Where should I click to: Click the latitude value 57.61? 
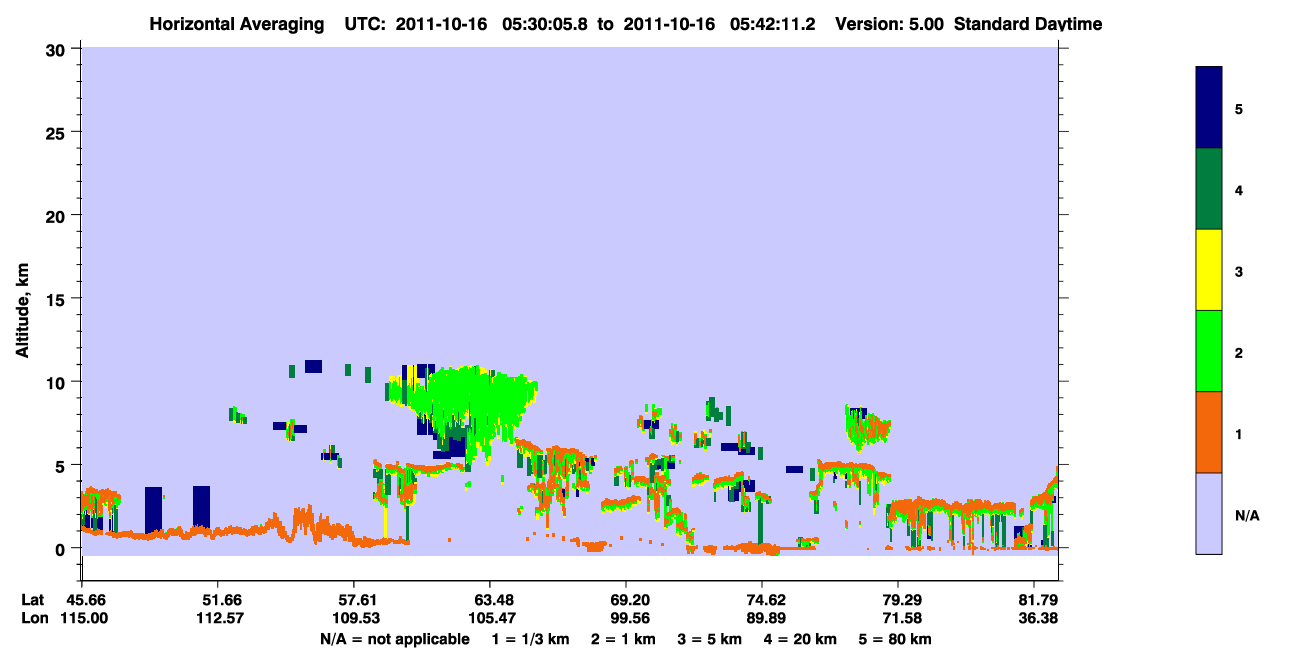point(354,600)
